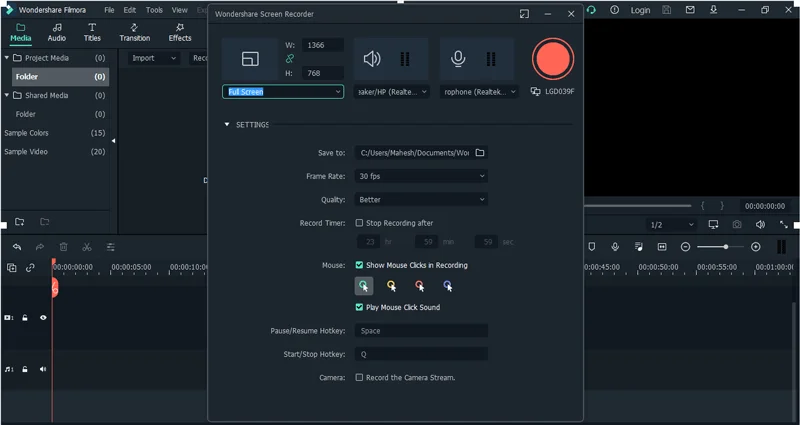800x425 pixels.
Task: Click the undo arrow in Filmora timeline toolbar
Action: coord(17,247)
